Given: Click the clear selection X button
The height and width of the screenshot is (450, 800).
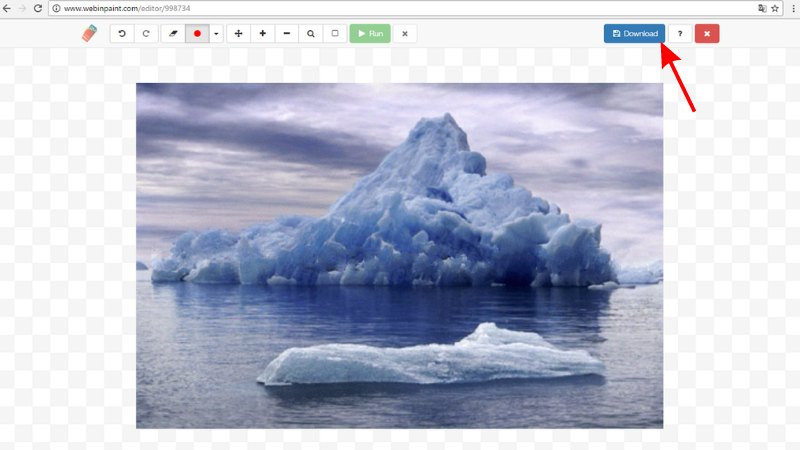Looking at the screenshot, I should 405,34.
